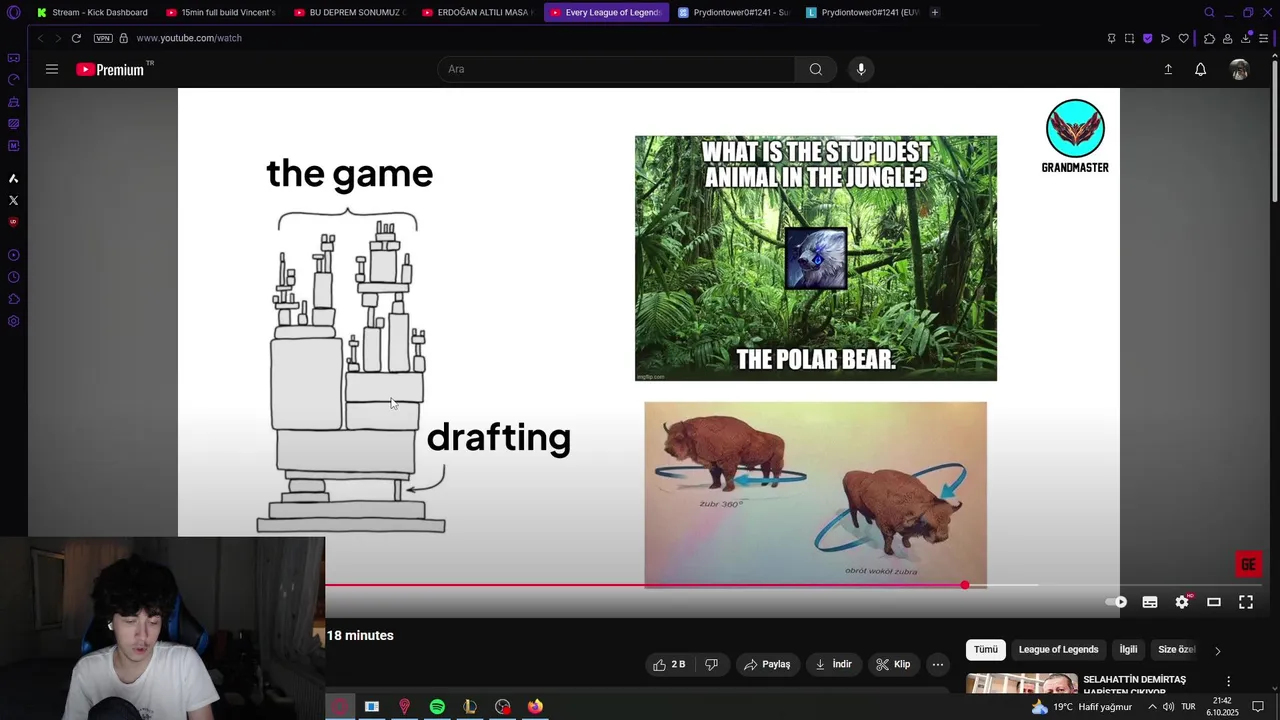Open Selahattin Demirtaş video thumbnail
The image size is (1280, 720).
tap(1022, 684)
